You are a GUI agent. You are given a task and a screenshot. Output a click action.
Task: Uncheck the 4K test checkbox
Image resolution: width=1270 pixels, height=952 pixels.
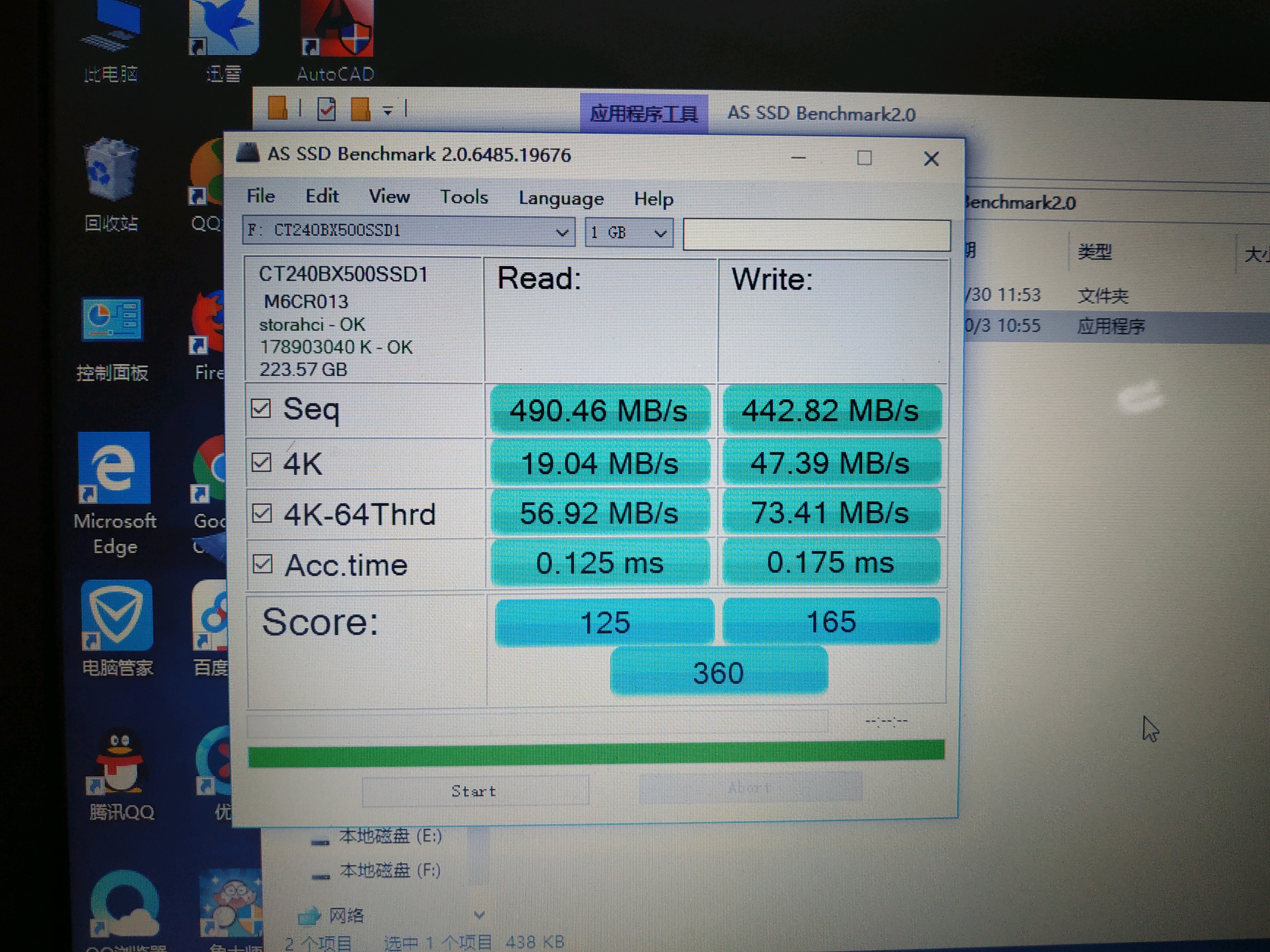(261, 462)
